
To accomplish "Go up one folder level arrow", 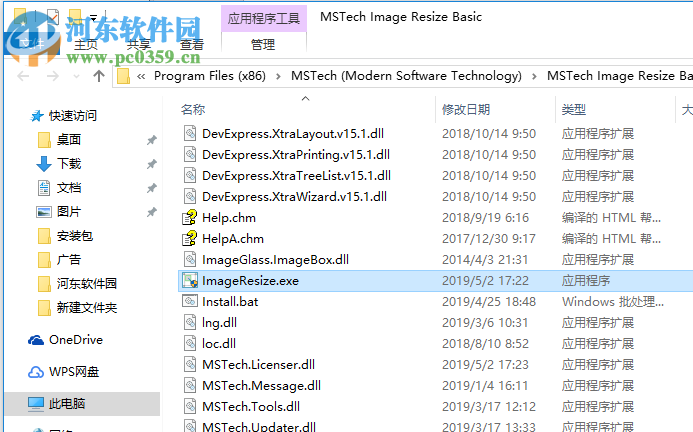I will click(99, 76).
